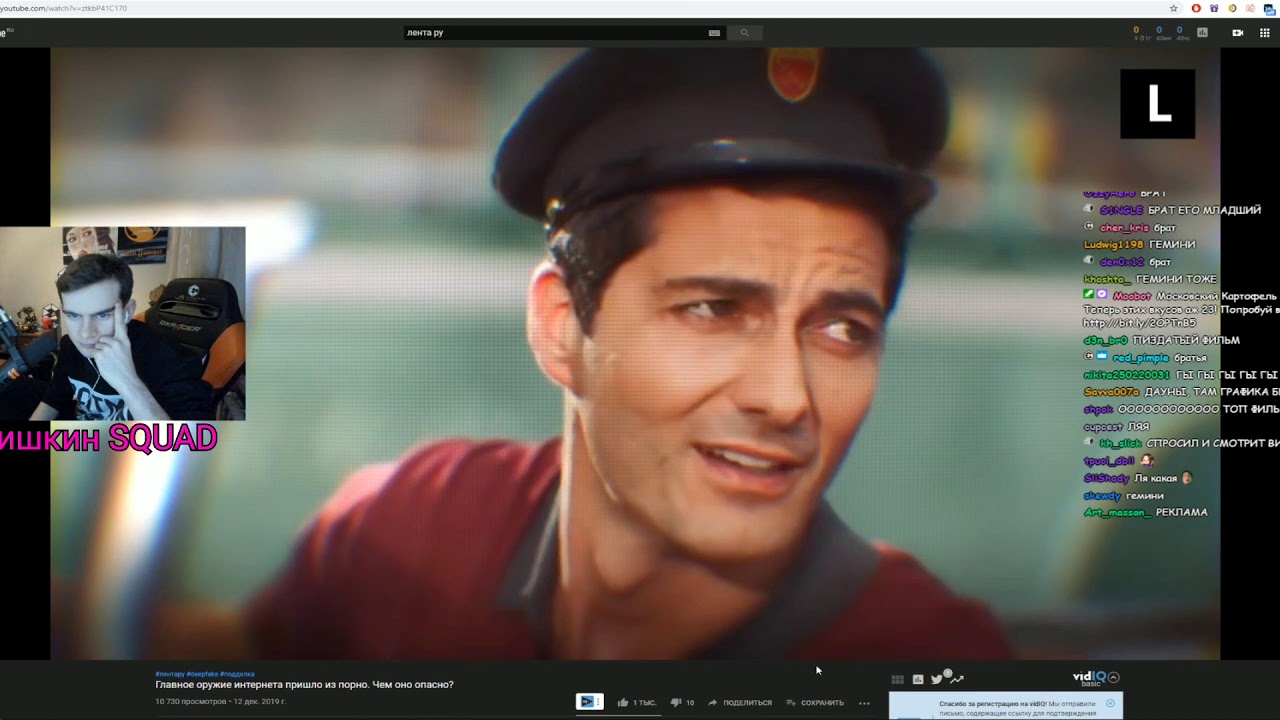Collapse the vidIQ basic panel chevron
Viewport: 1280px width, 720px height.
click(1113, 677)
